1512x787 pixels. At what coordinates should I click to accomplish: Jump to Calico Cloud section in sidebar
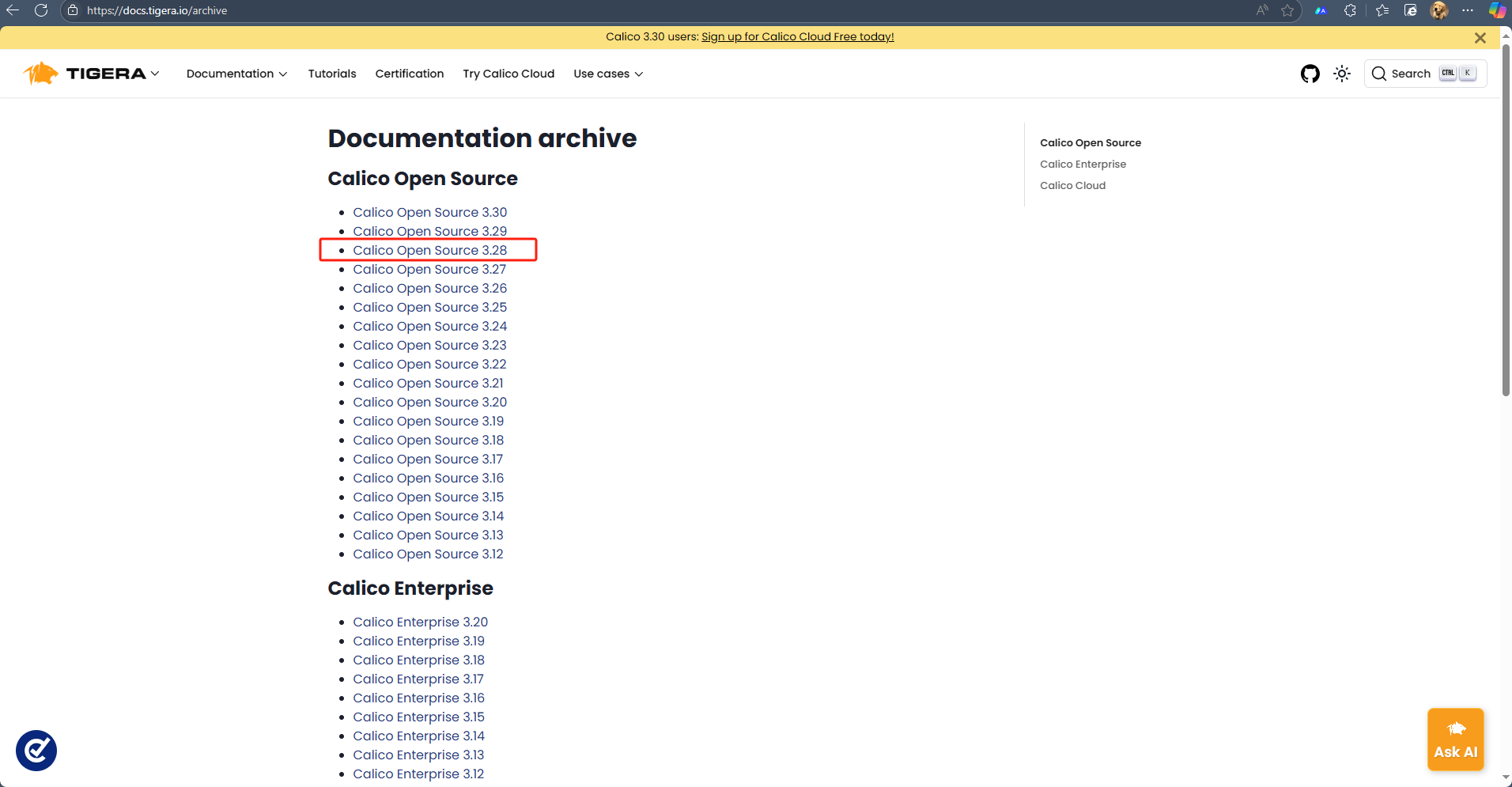(1072, 185)
